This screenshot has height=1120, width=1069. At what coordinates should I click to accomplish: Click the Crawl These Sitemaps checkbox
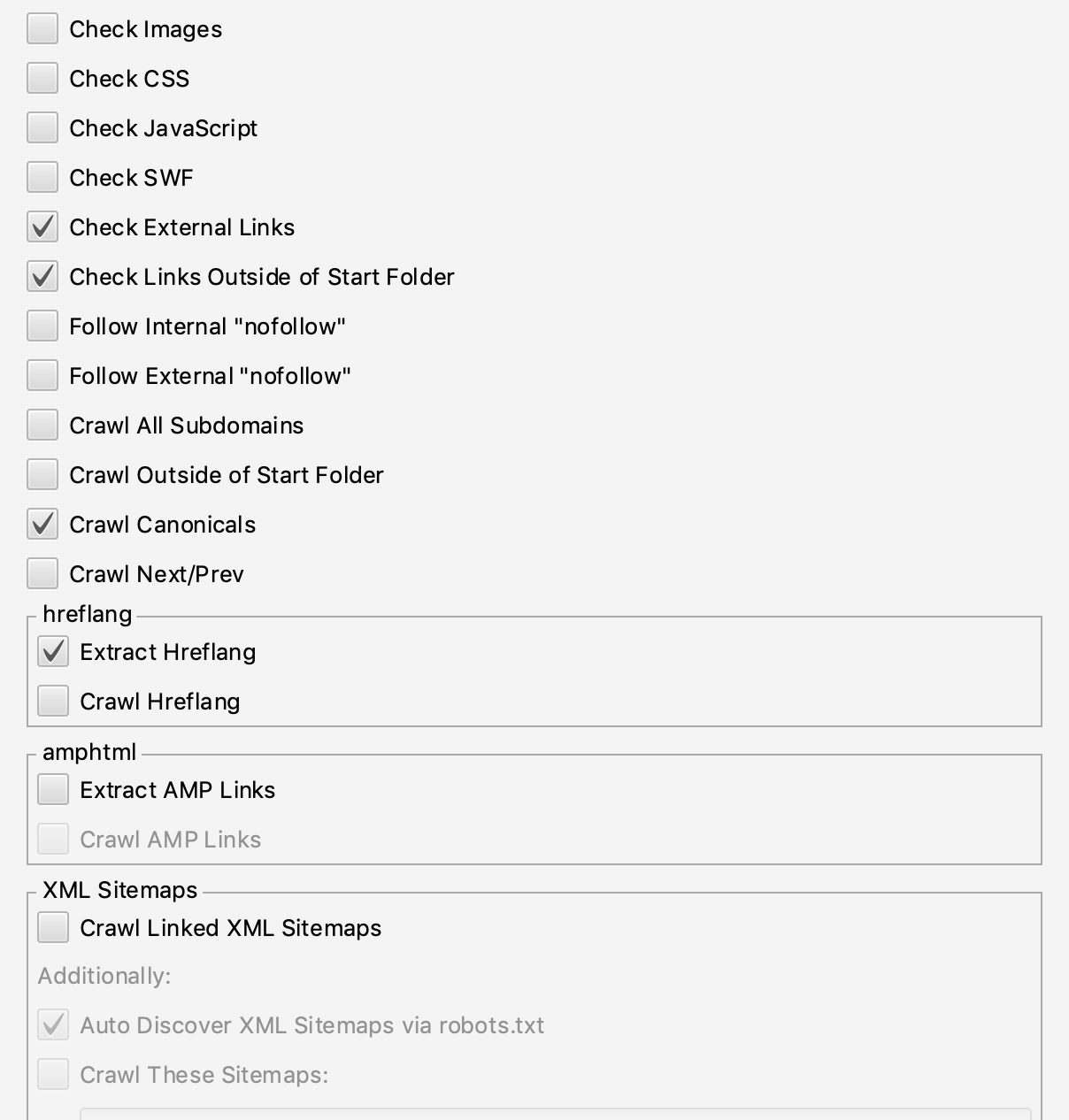[x=53, y=1075]
